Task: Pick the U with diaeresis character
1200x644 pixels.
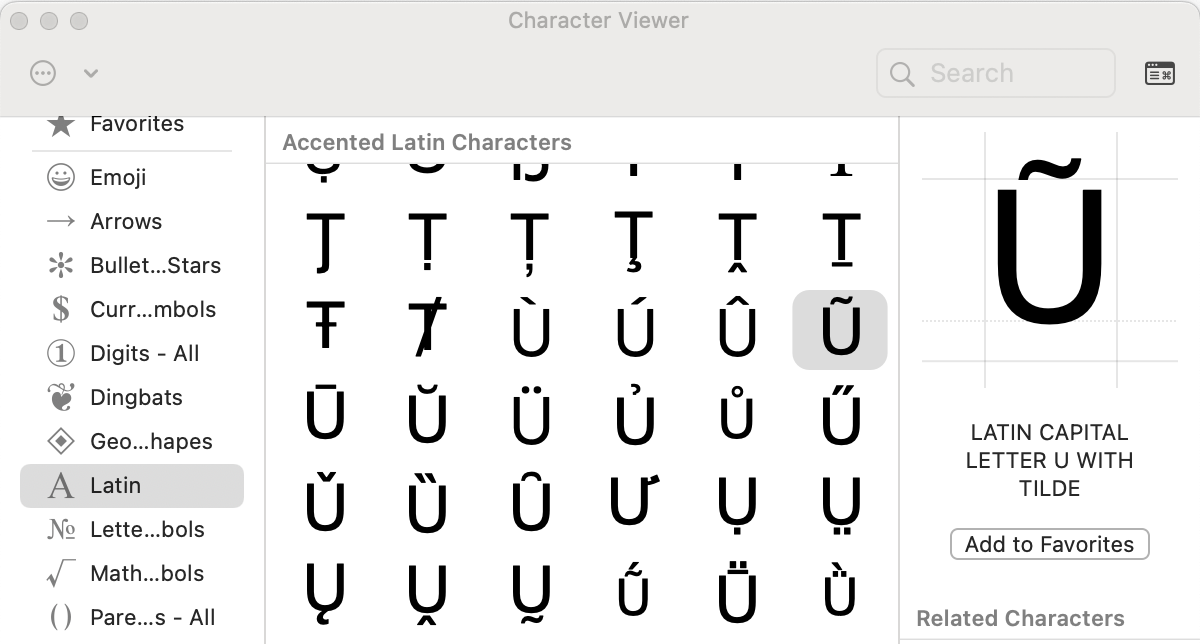Action: (x=531, y=416)
